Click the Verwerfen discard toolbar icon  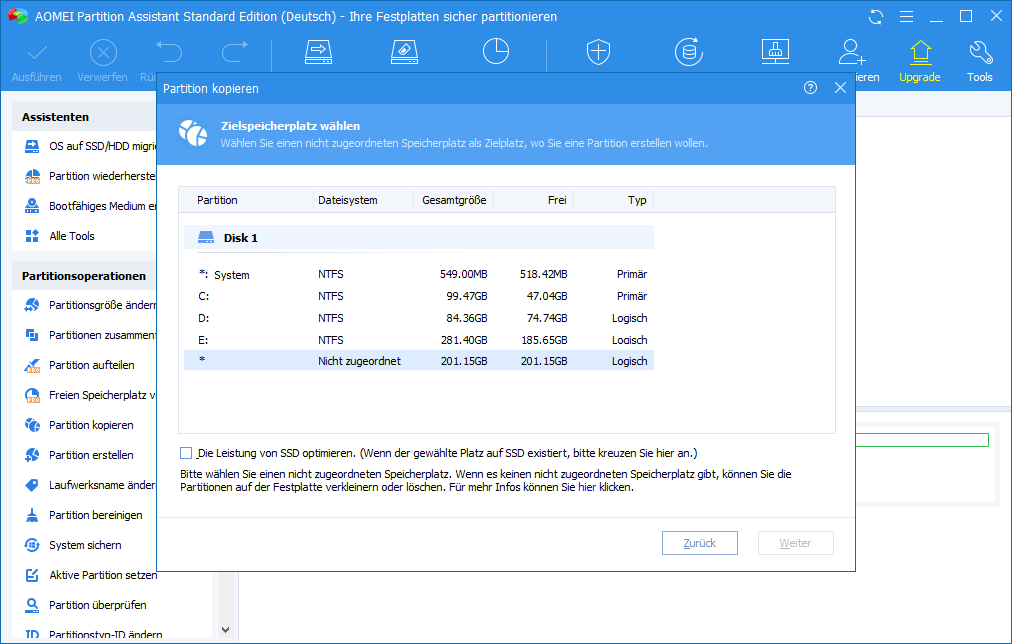point(103,52)
